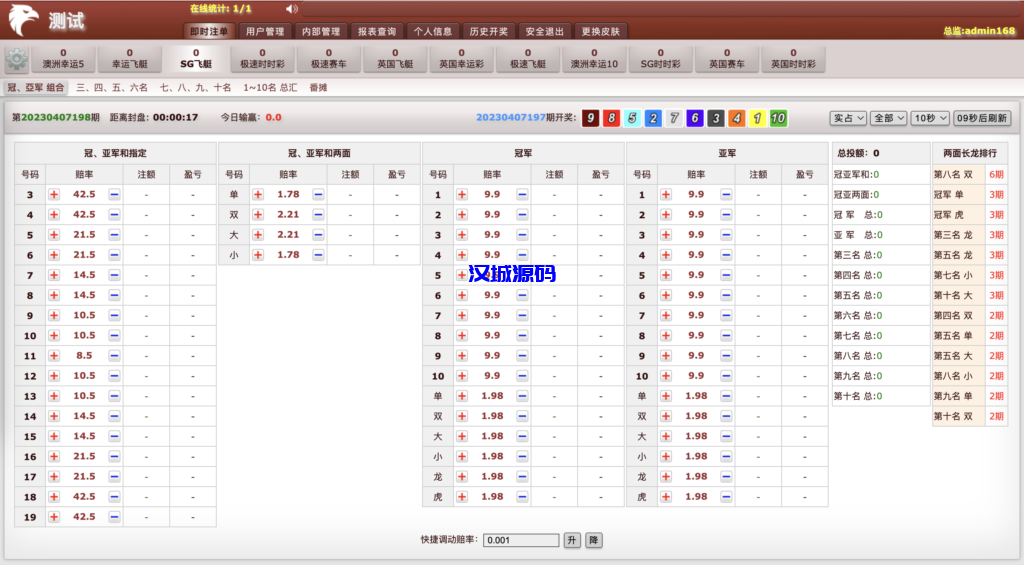Click the green number 10 result ball
1024x565 pixels.
click(778, 118)
